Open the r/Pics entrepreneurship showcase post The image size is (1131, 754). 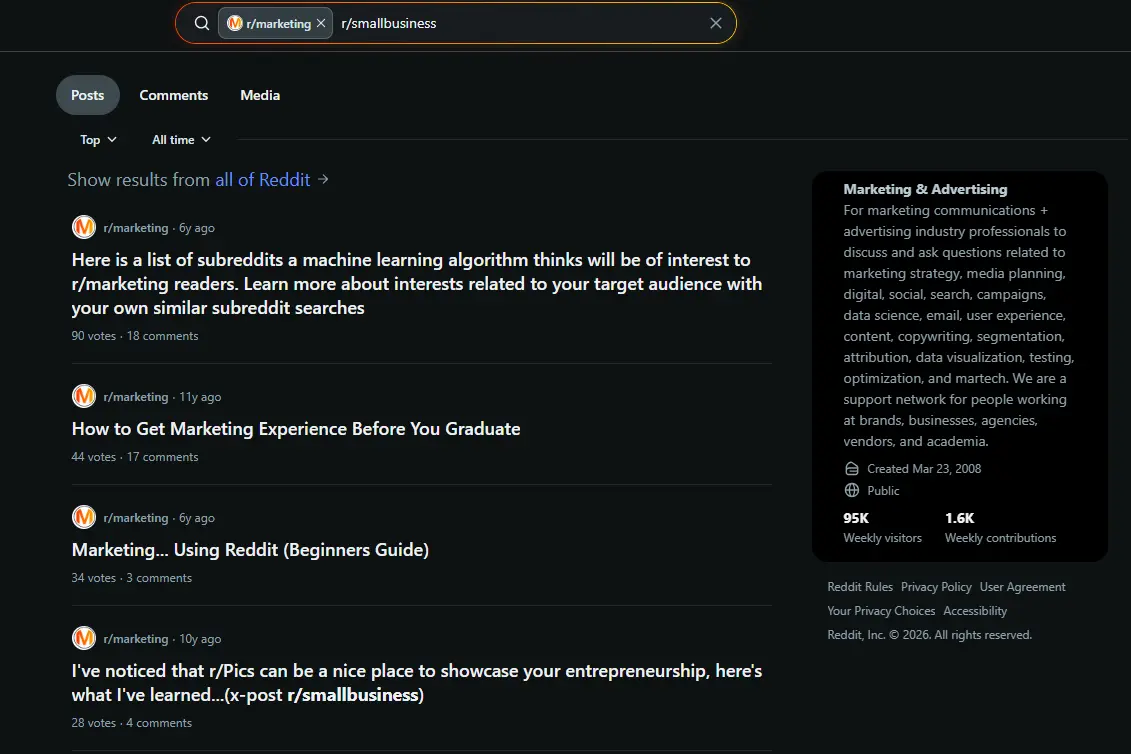point(417,683)
